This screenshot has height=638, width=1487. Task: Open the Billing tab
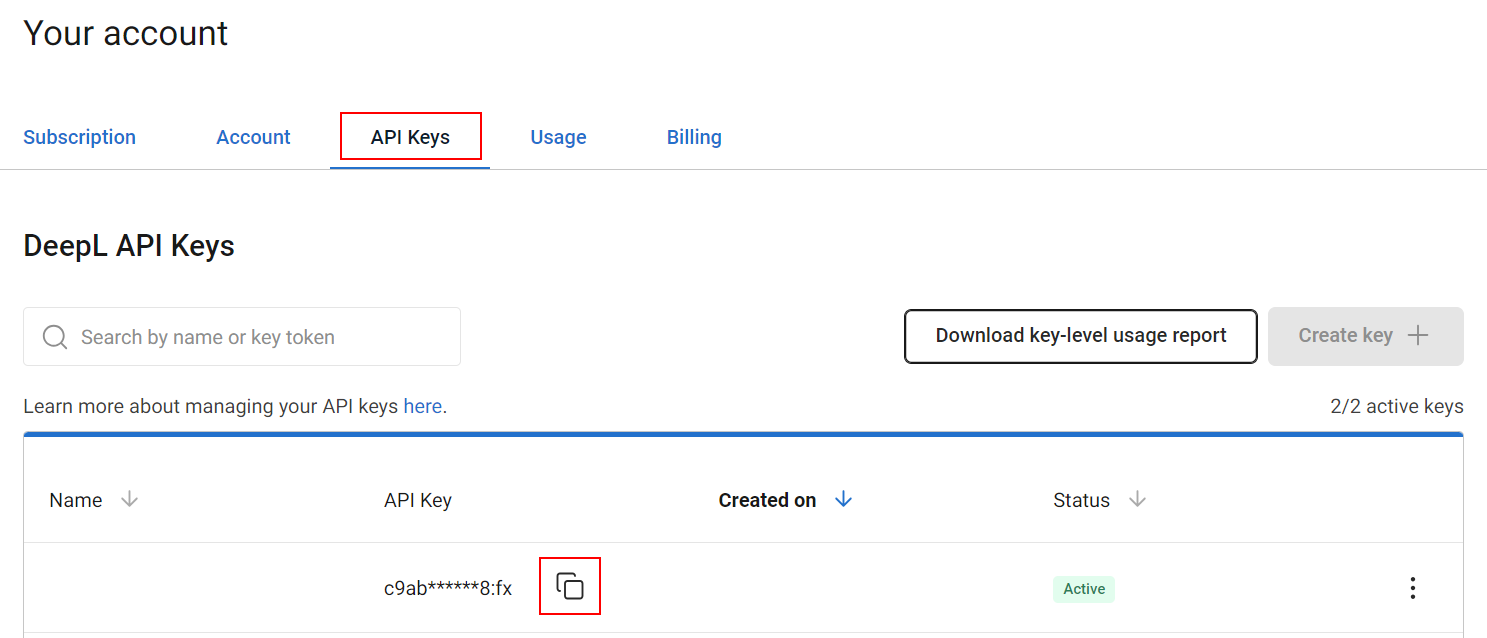pos(694,137)
